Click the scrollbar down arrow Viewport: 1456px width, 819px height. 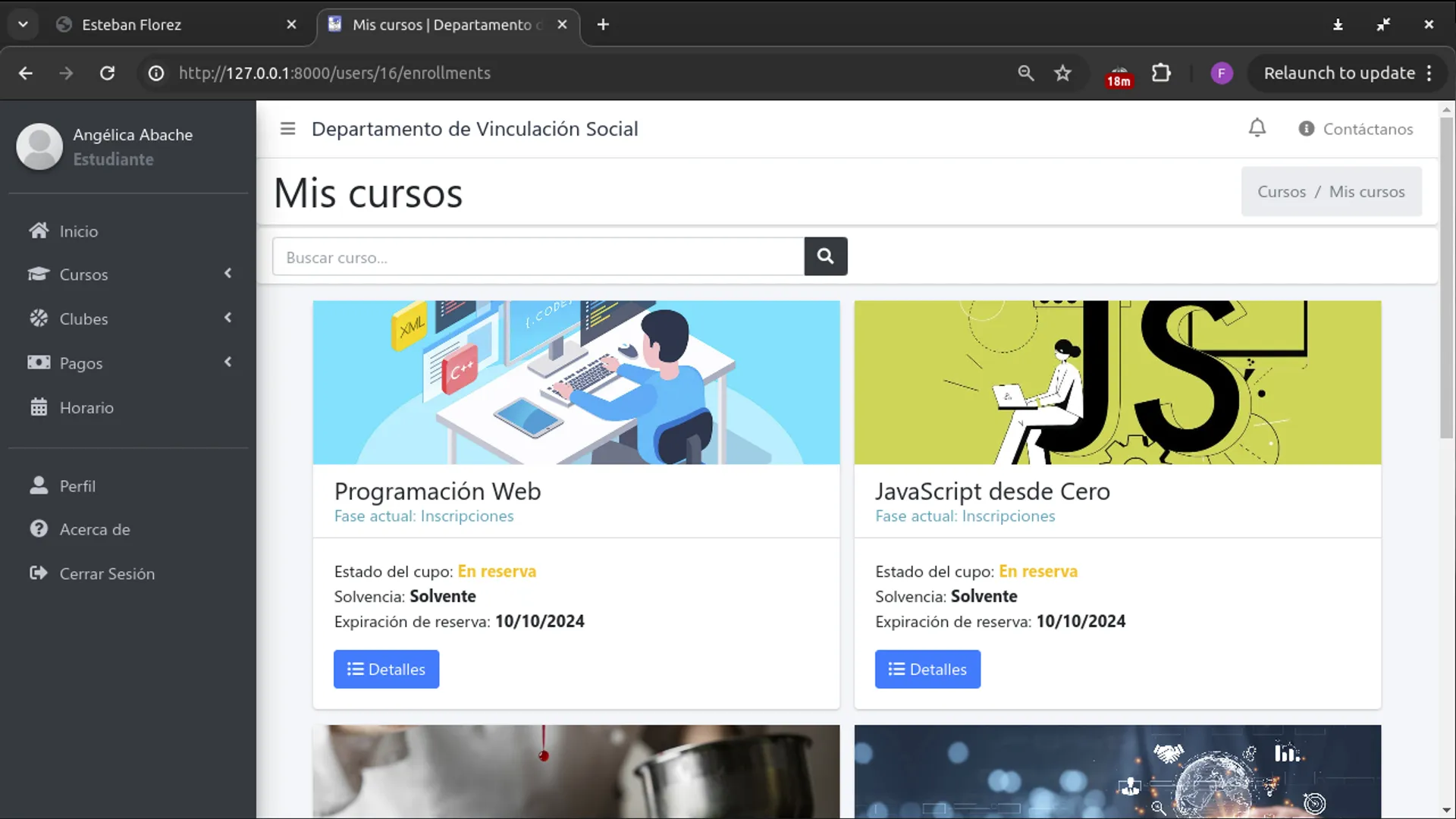pyautogui.click(x=1446, y=810)
